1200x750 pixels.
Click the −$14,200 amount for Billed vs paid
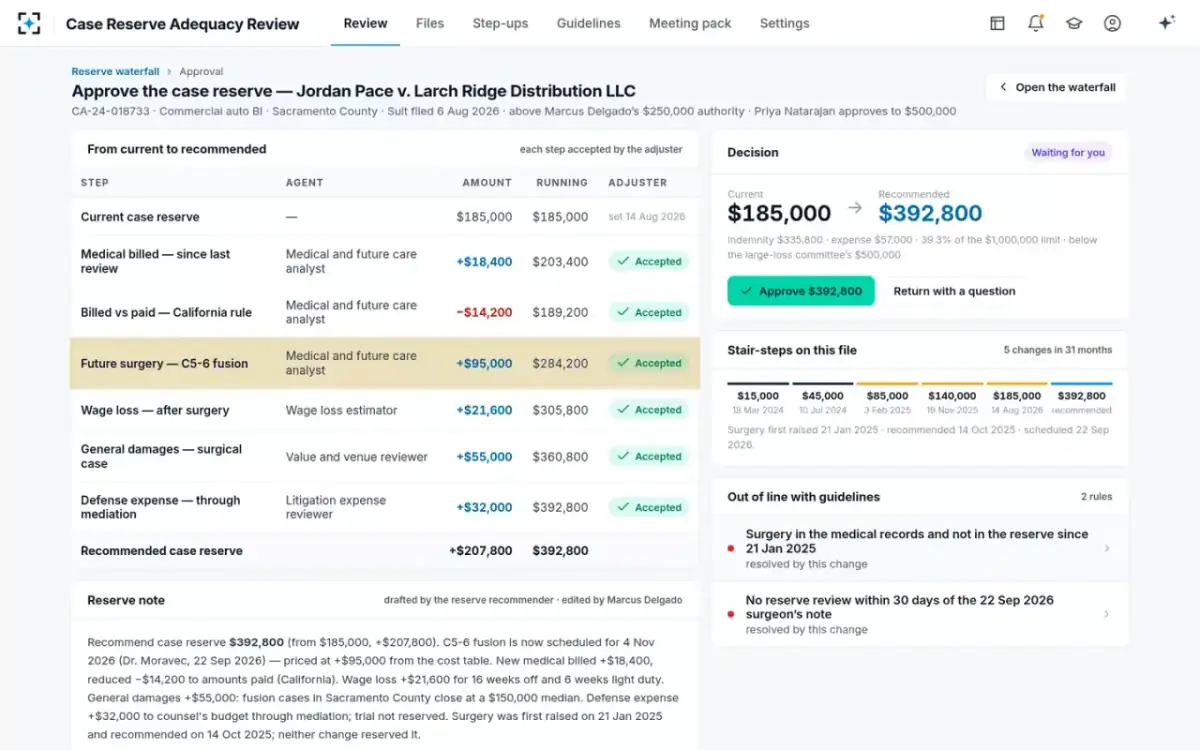[x=484, y=313]
